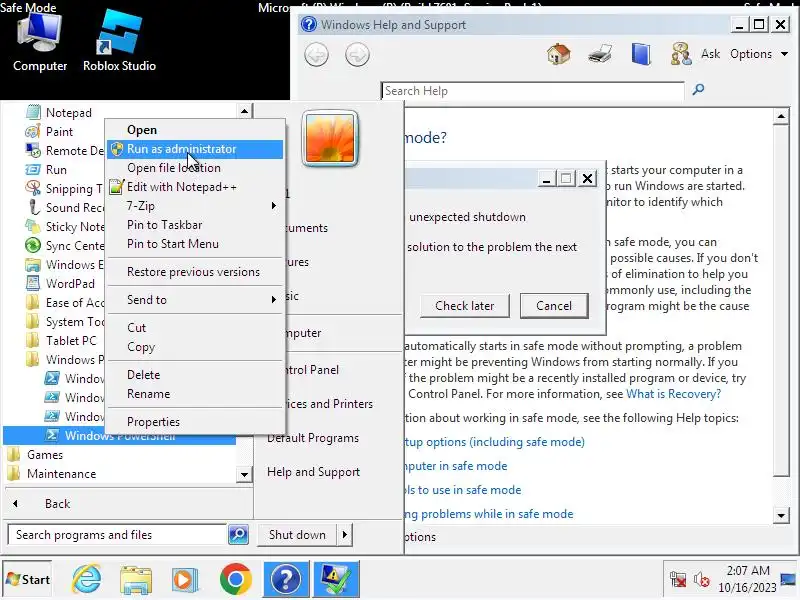800x600 pixels.
Task: Click the Search Help magnifier icon
Action: point(698,90)
